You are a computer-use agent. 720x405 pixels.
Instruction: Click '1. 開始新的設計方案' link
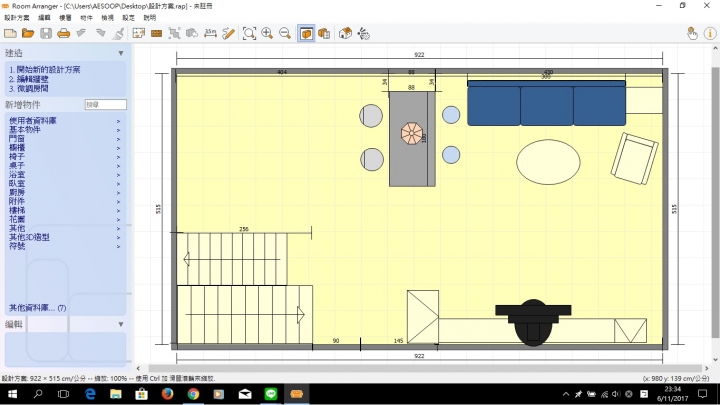coord(45,70)
